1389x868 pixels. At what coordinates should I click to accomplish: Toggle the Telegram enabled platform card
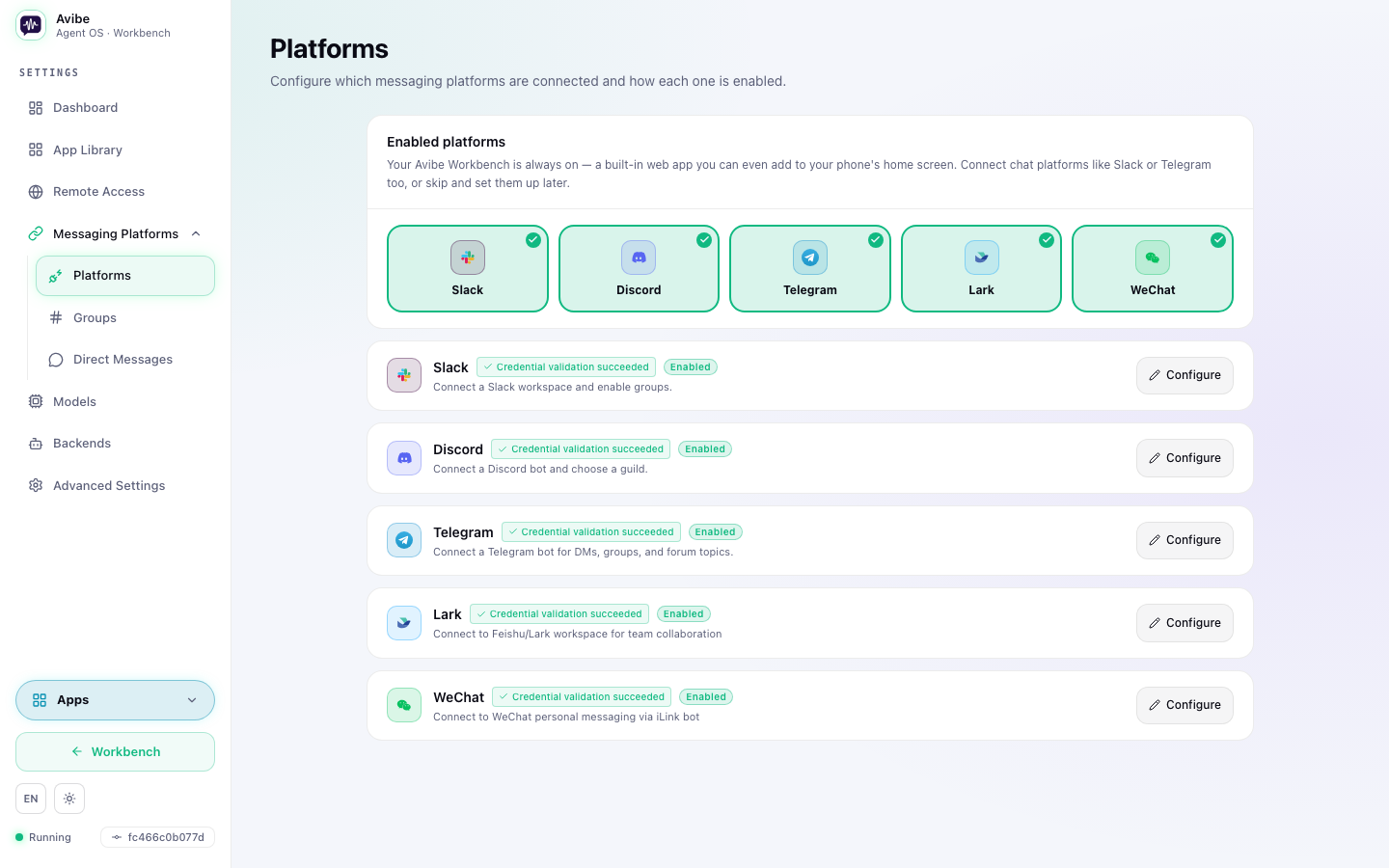(810, 268)
